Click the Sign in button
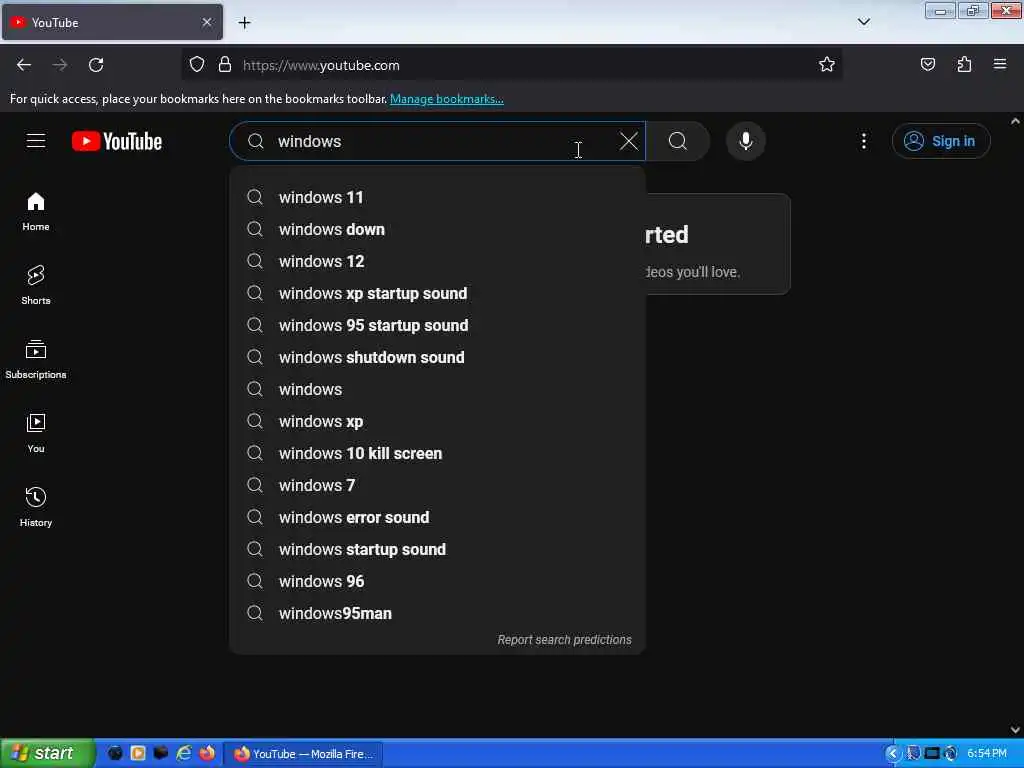The width and height of the screenshot is (1024, 768). 941,141
